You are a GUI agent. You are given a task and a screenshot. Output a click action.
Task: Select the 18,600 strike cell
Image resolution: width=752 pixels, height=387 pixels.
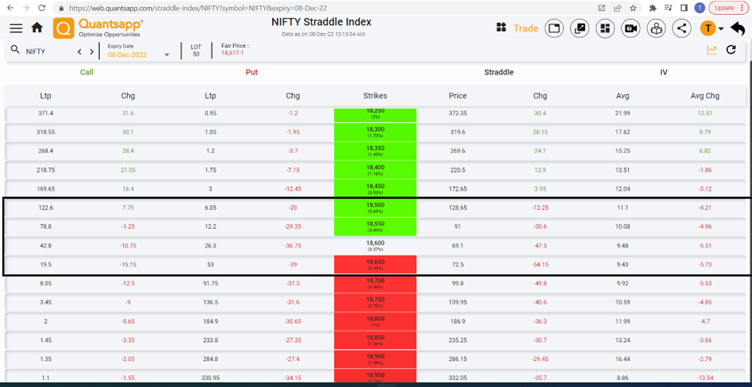[x=375, y=246]
